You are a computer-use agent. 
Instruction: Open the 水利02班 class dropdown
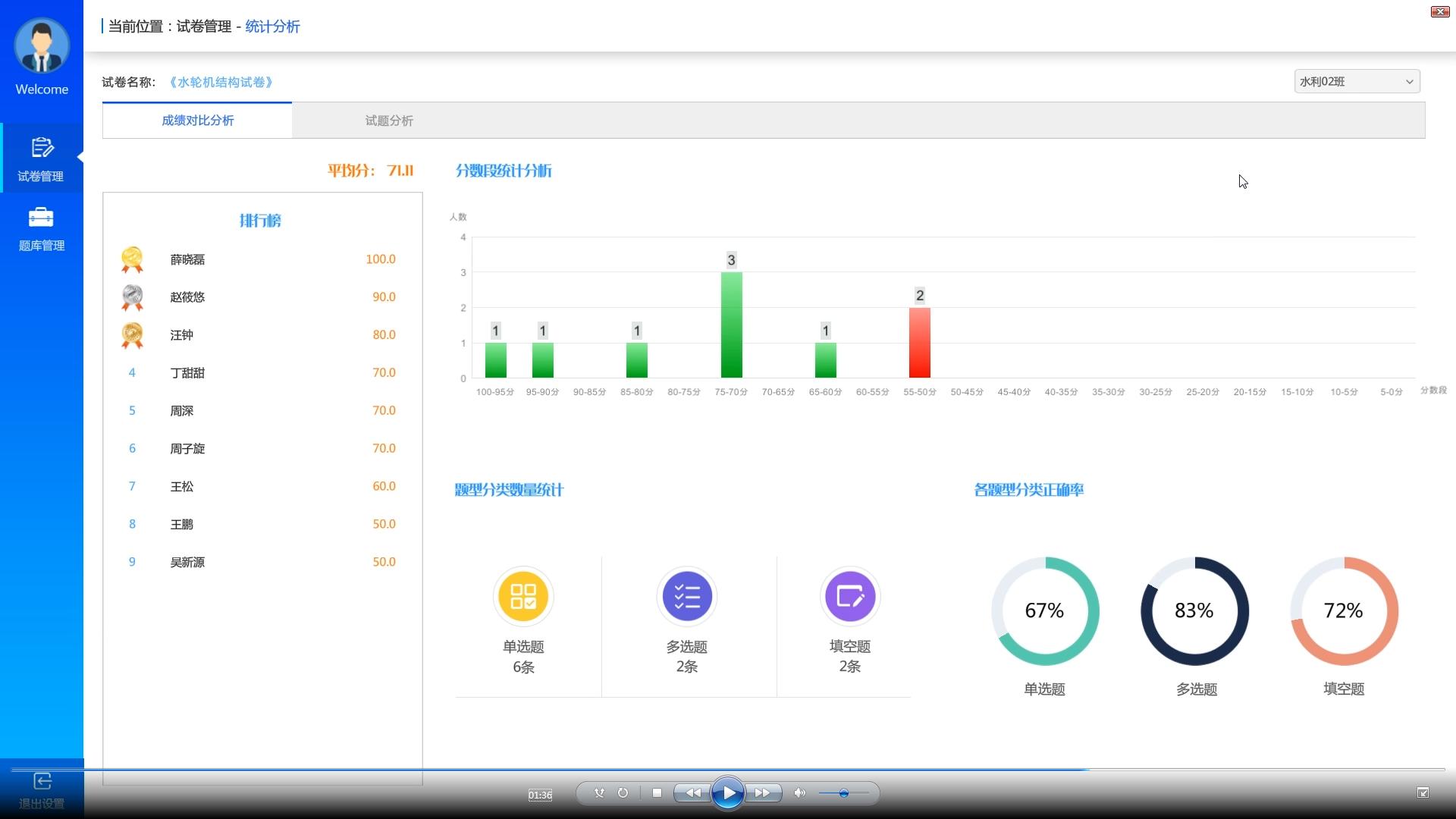click(1356, 82)
